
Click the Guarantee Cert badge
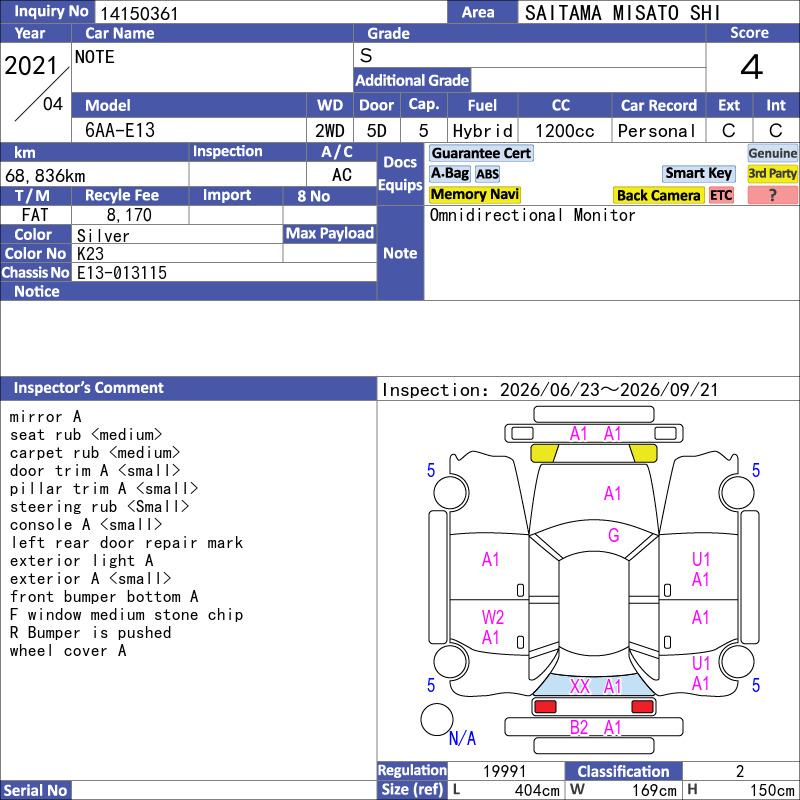pos(481,153)
